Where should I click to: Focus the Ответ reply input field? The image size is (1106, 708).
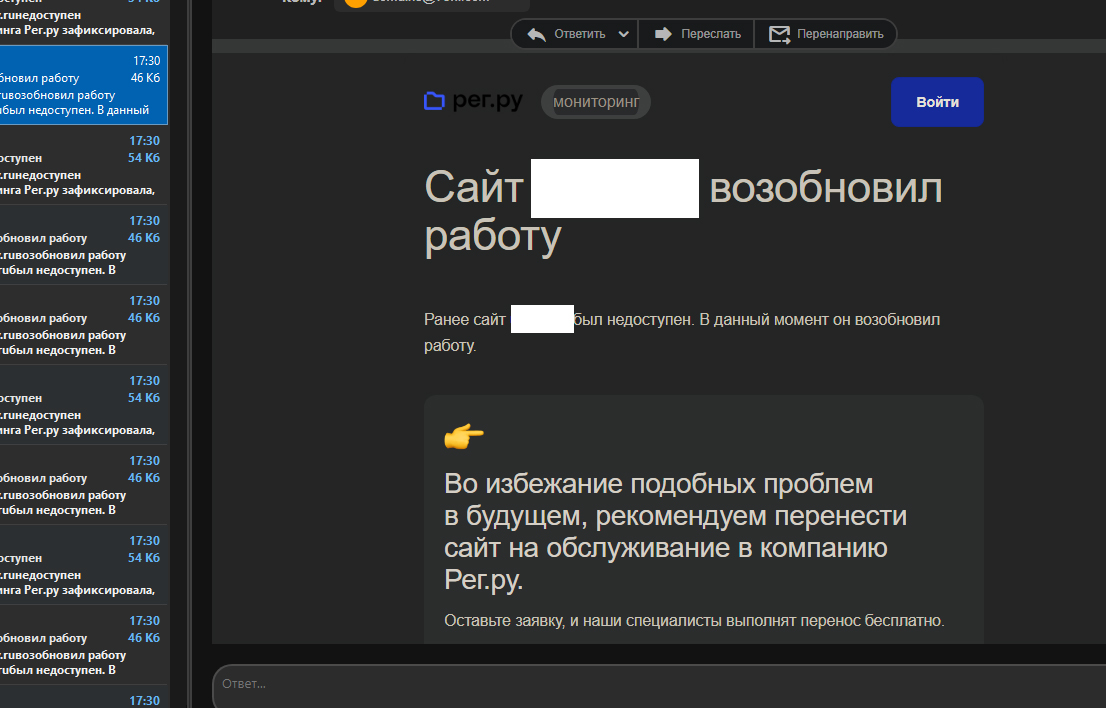(x=650, y=684)
